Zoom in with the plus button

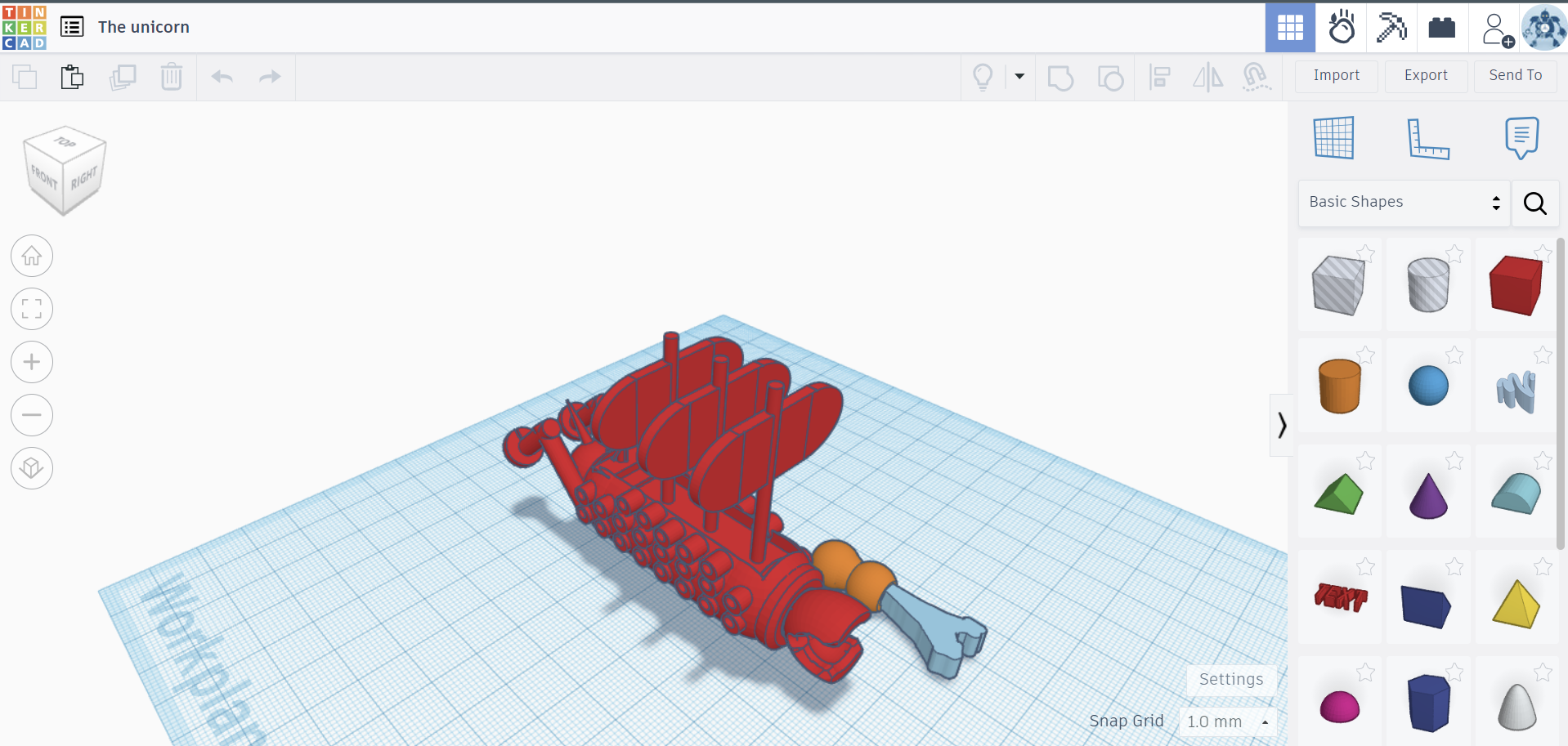[32, 362]
